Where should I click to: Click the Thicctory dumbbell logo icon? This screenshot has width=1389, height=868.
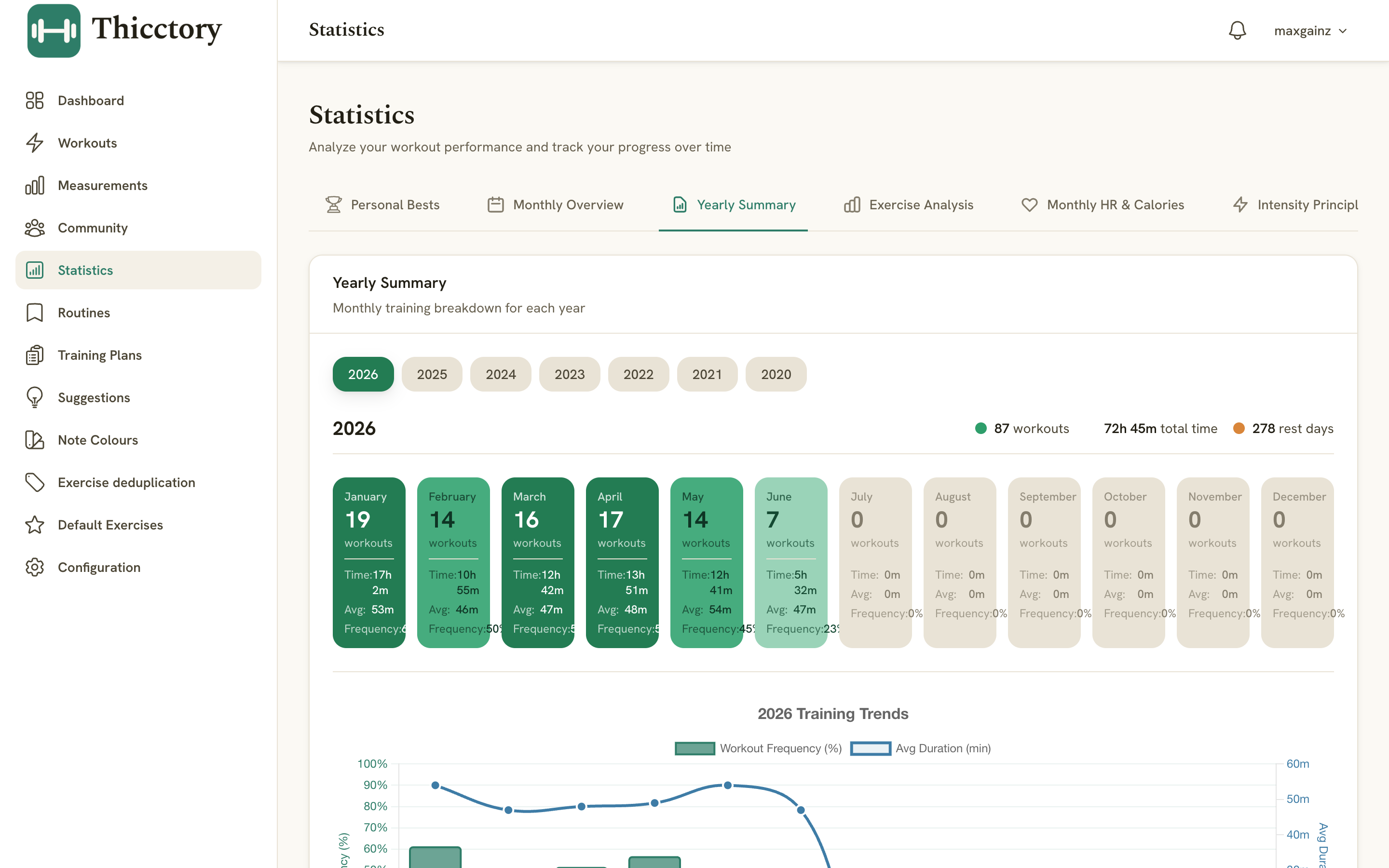coord(54,30)
